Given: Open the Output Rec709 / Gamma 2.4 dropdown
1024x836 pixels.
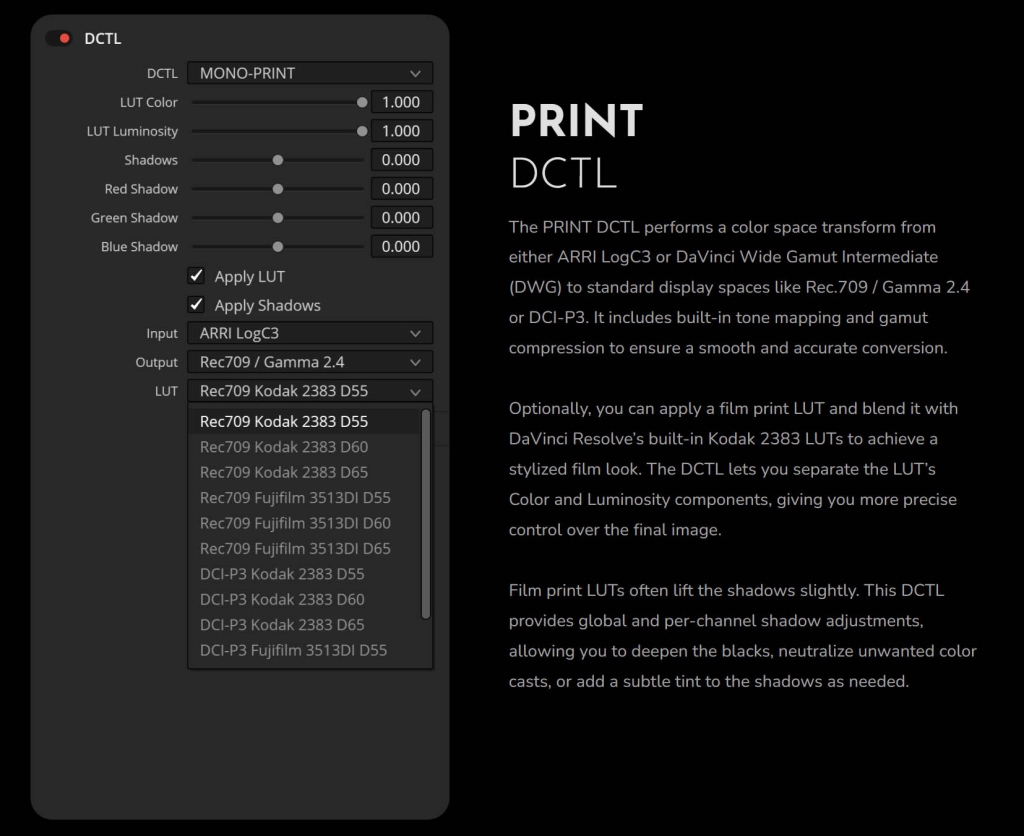Looking at the screenshot, I should coord(310,362).
